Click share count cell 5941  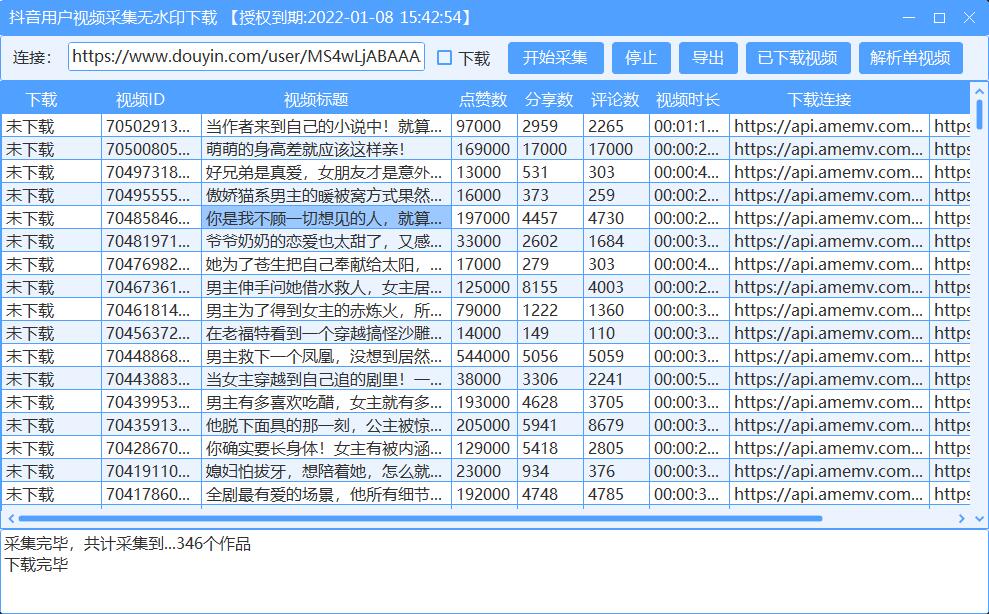[551, 425]
